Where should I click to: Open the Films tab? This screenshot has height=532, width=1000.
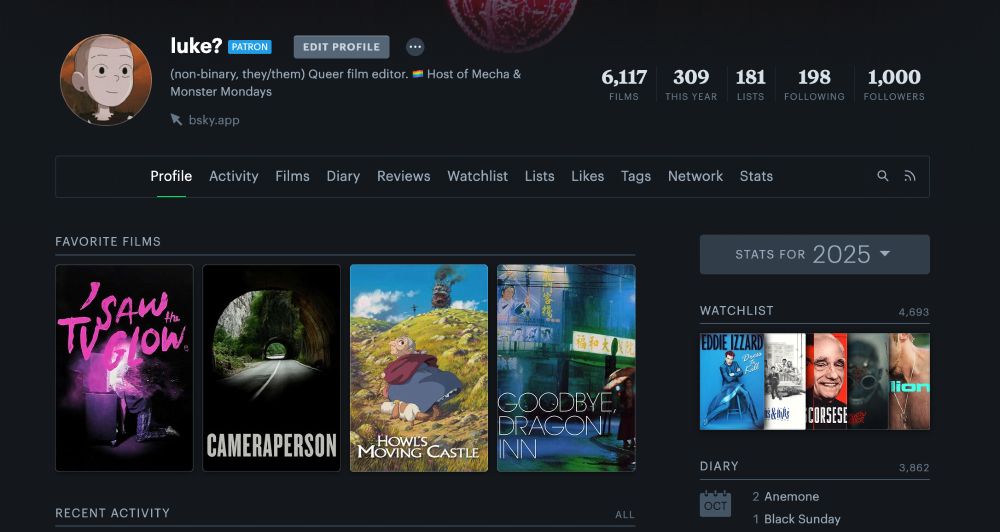click(292, 176)
